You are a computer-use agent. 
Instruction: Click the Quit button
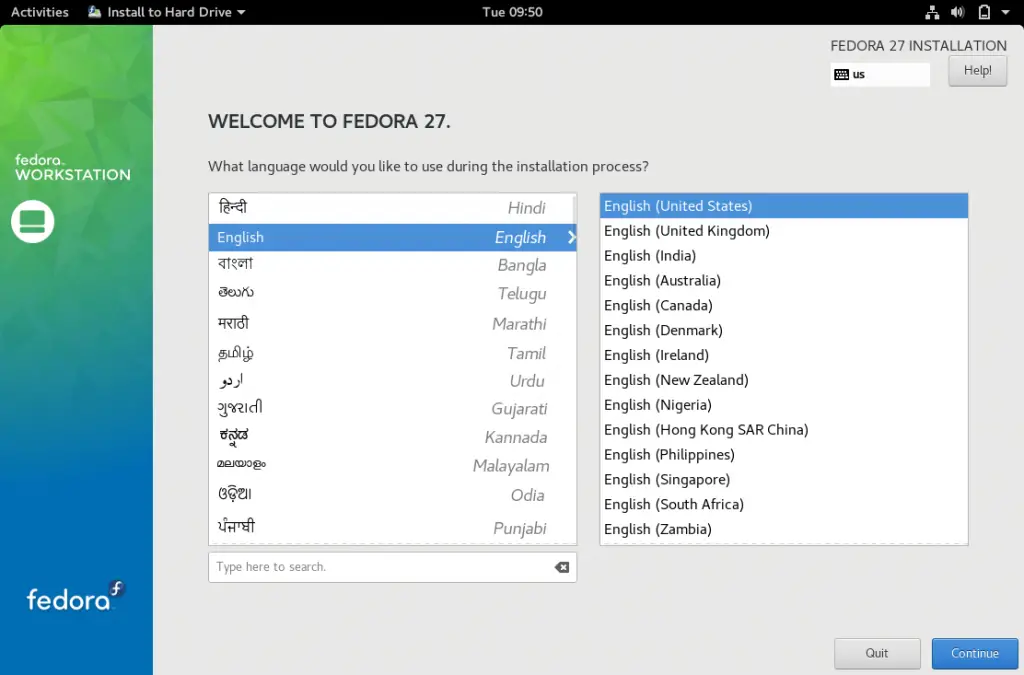click(x=876, y=653)
